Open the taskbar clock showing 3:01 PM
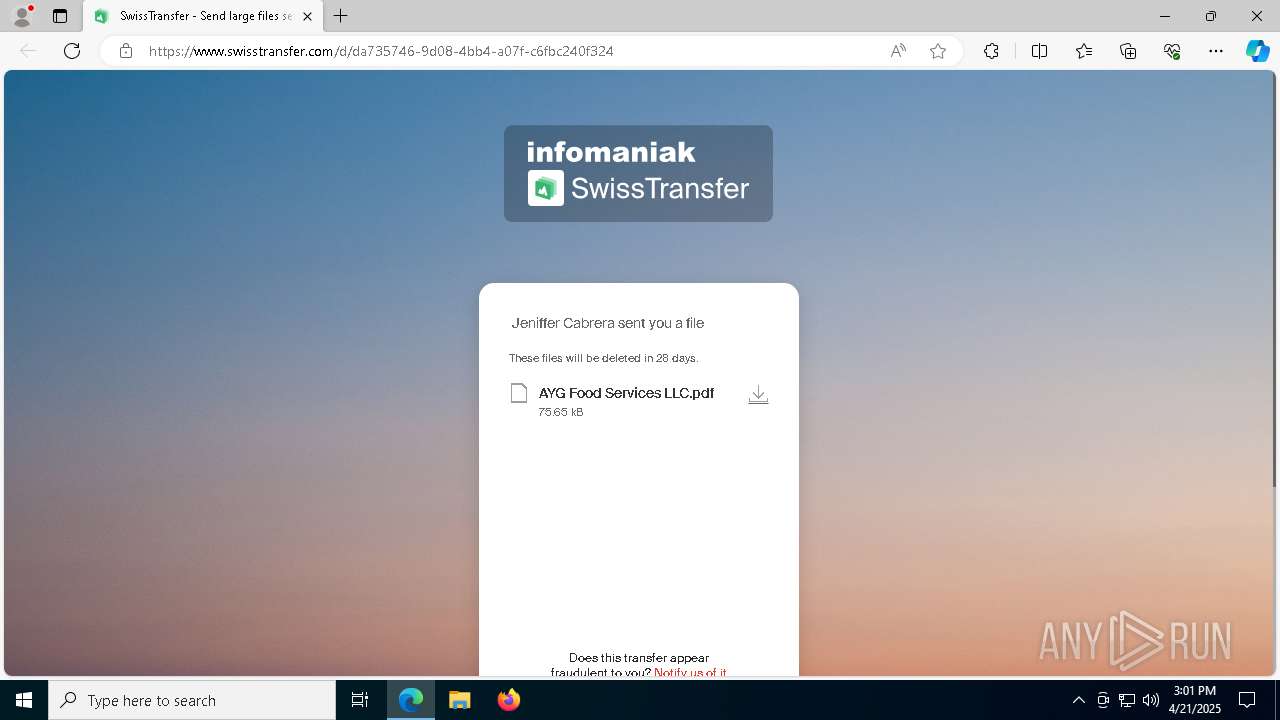The height and width of the screenshot is (720, 1280). pos(1195,700)
